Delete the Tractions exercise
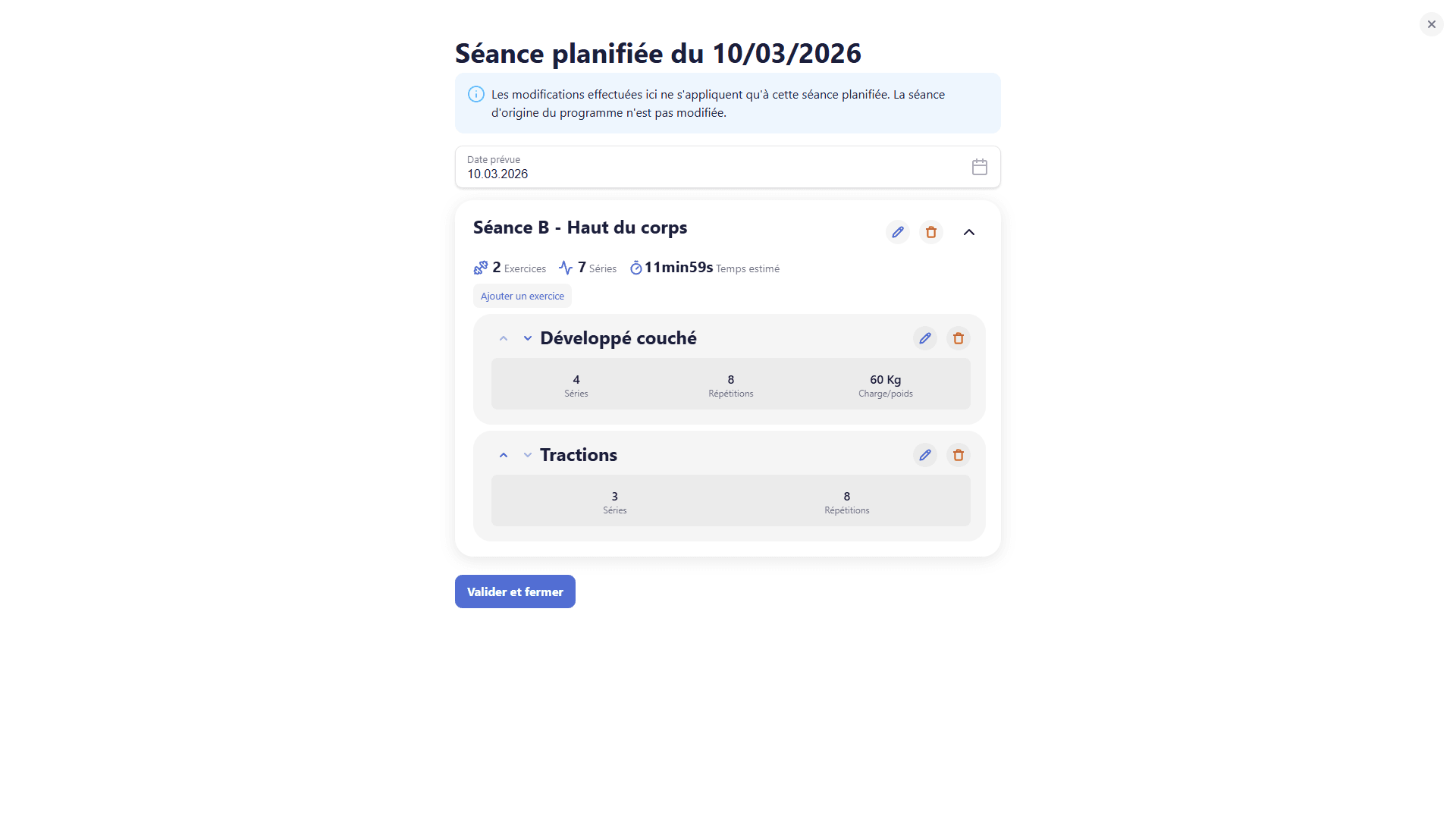 (958, 455)
